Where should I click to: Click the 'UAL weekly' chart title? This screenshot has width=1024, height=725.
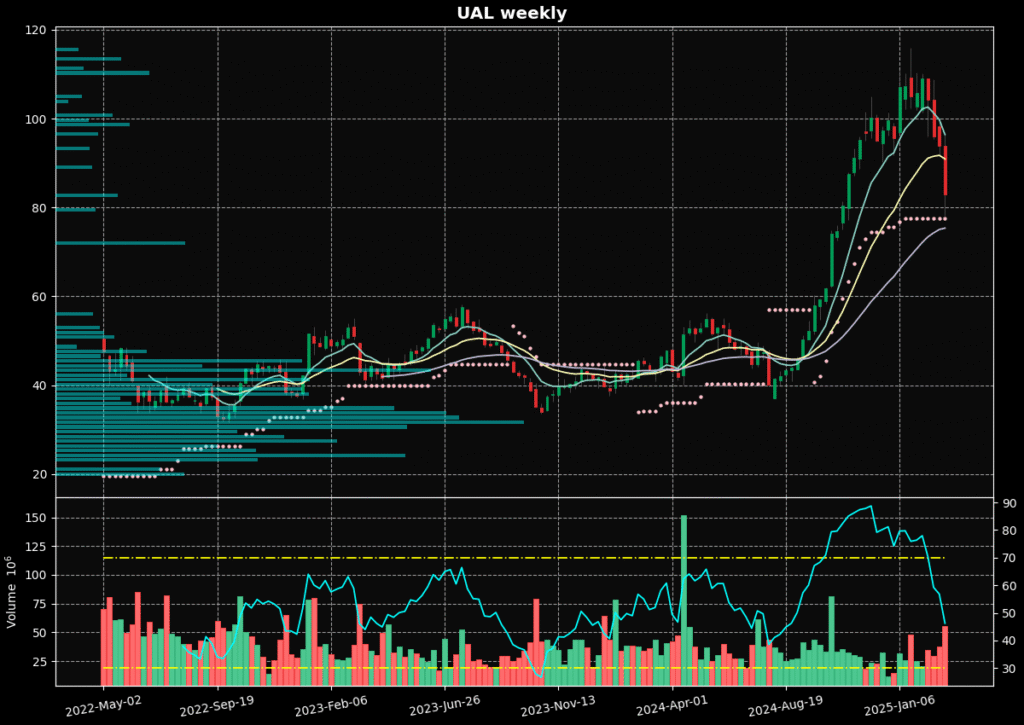pos(511,13)
